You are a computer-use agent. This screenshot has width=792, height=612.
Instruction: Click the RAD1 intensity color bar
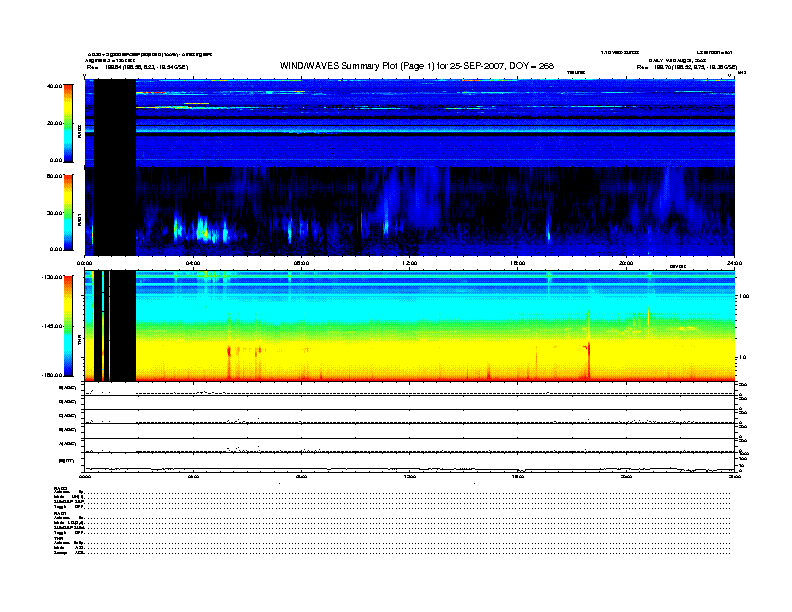pos(68,213)
